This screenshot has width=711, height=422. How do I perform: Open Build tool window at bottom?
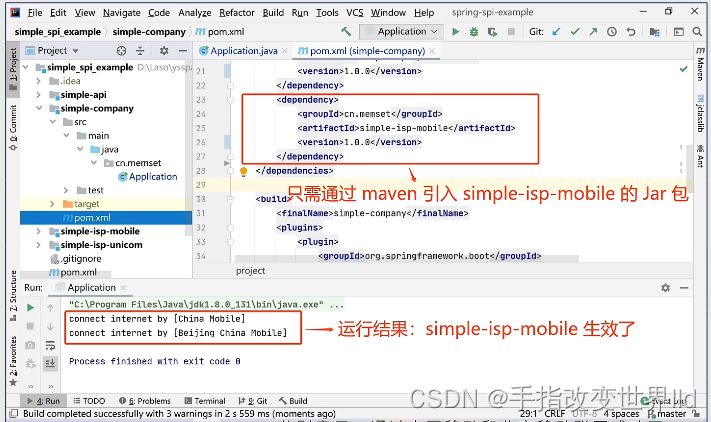coord(293,401)
